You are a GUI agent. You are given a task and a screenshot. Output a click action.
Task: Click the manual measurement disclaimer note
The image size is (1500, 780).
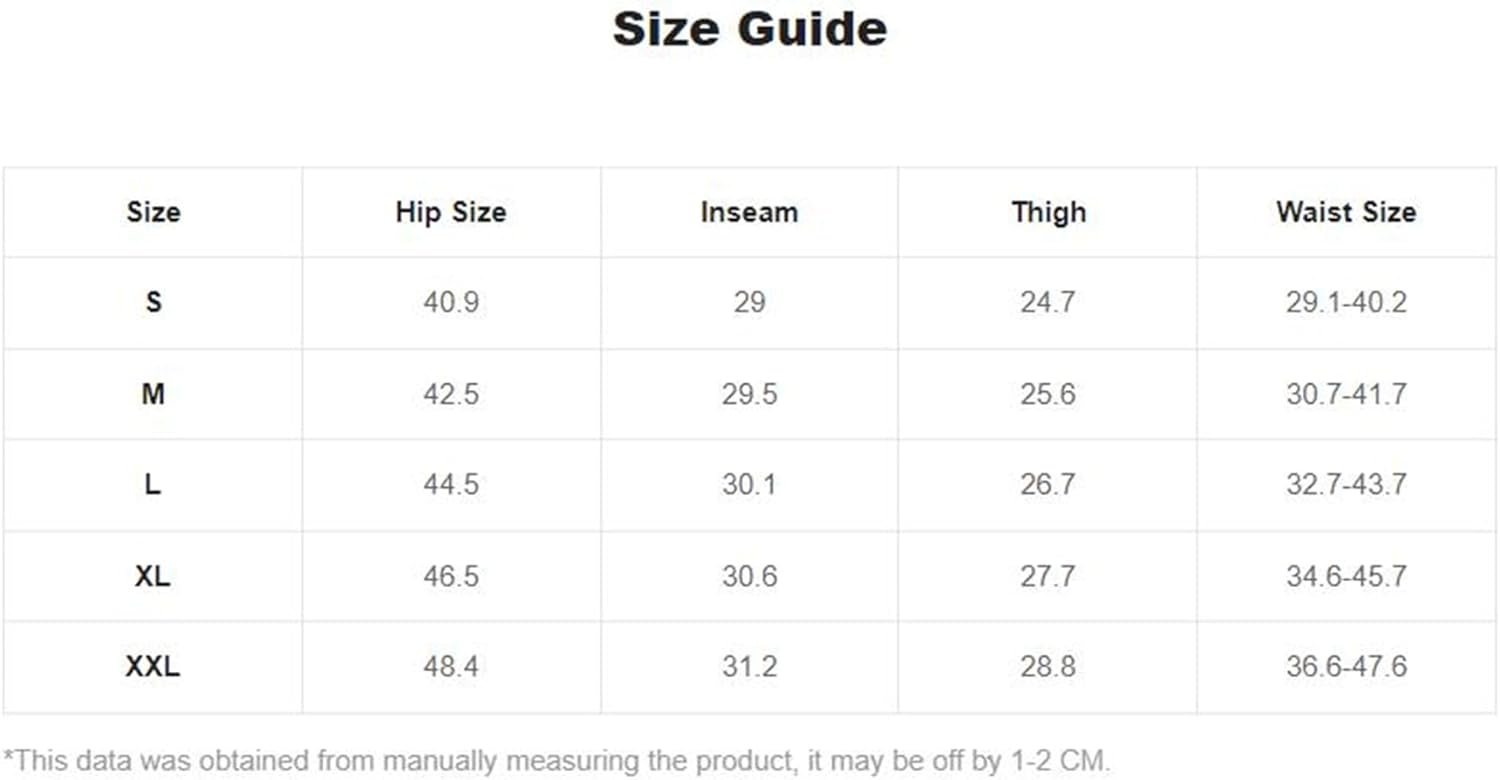(x=557, y=761)
